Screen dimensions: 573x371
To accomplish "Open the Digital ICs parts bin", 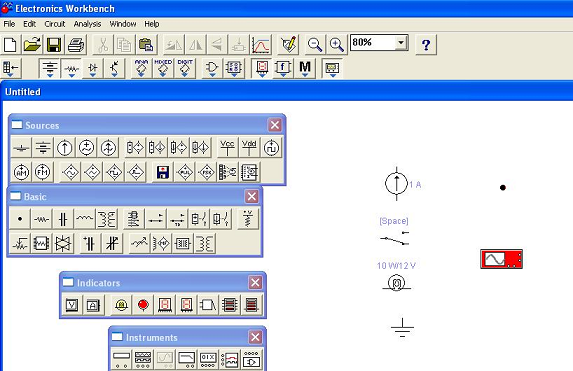I will [185, 68].
